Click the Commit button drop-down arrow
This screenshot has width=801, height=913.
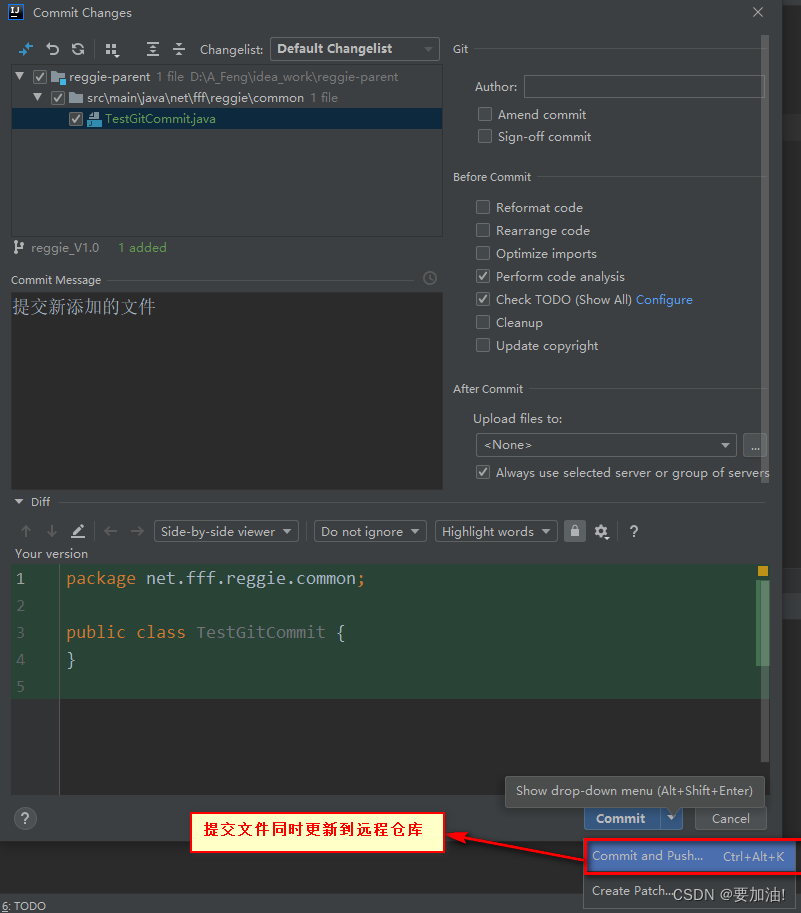click(671, 818)
